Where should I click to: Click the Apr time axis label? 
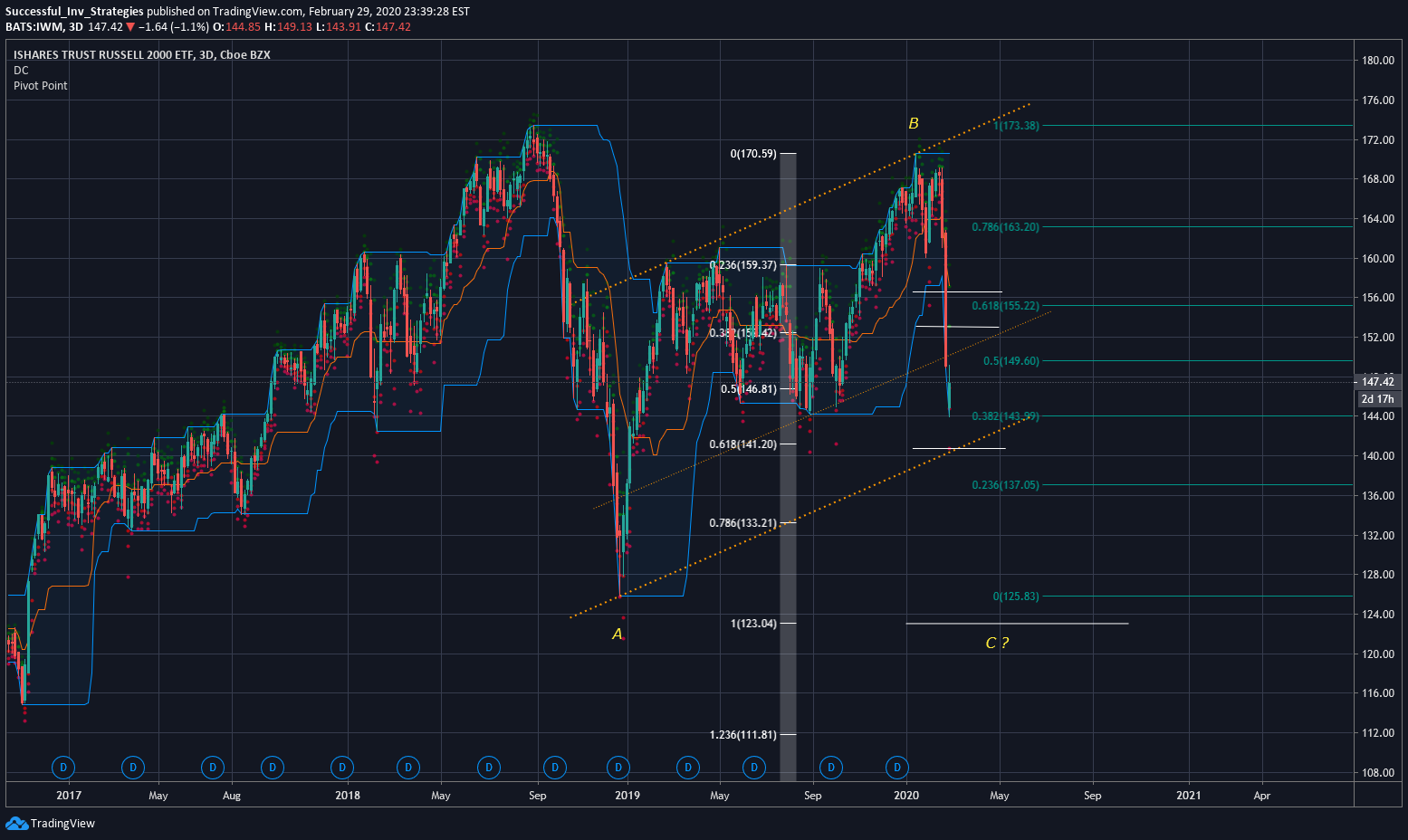1262,796
